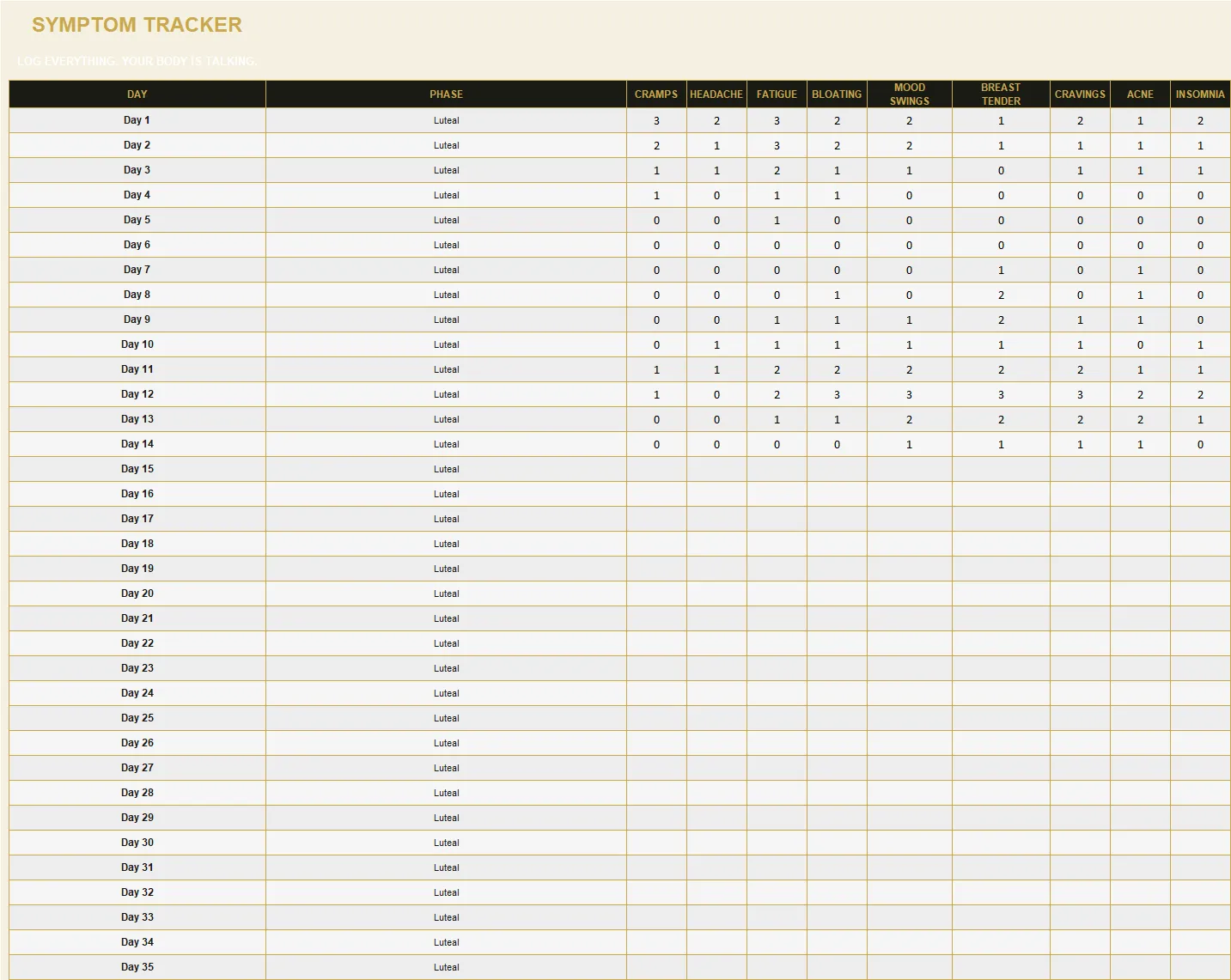Select empty Fatigue cell for Day 18
This screenshot has height=980, width=1231.
(x=777, y=544)
